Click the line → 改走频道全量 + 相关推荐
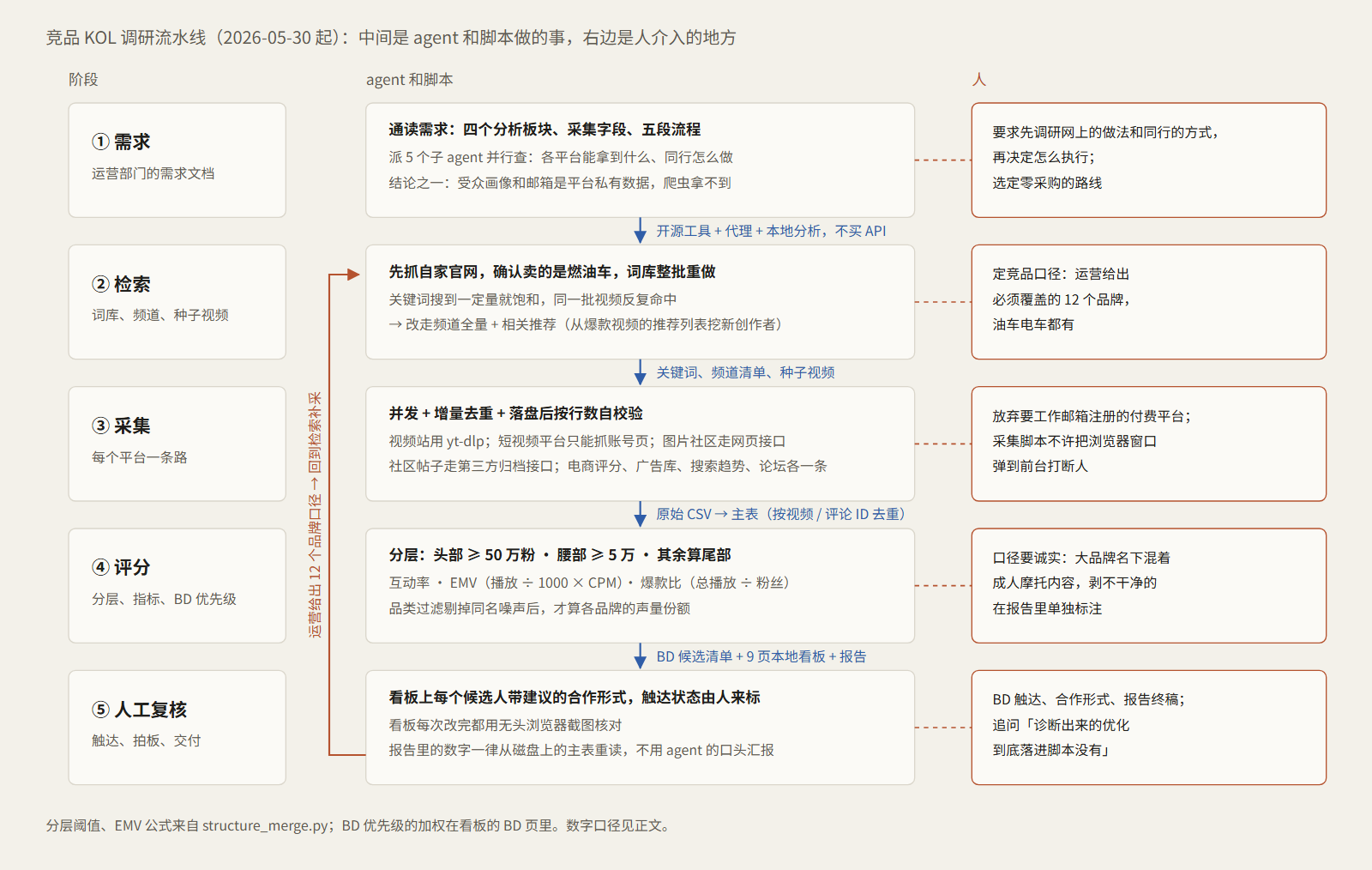Viewport: 1372px width, 870px height. click(x=585, y=324)
